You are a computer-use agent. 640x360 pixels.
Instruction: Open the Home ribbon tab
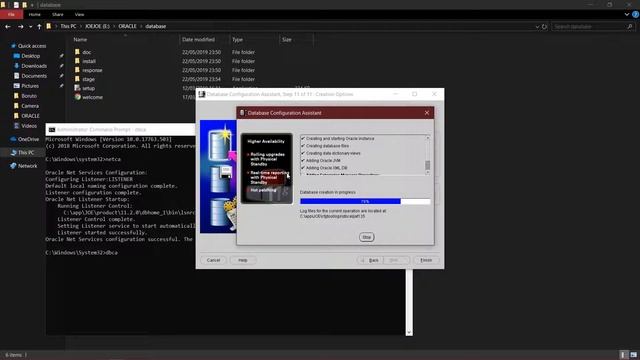[35, 14]
